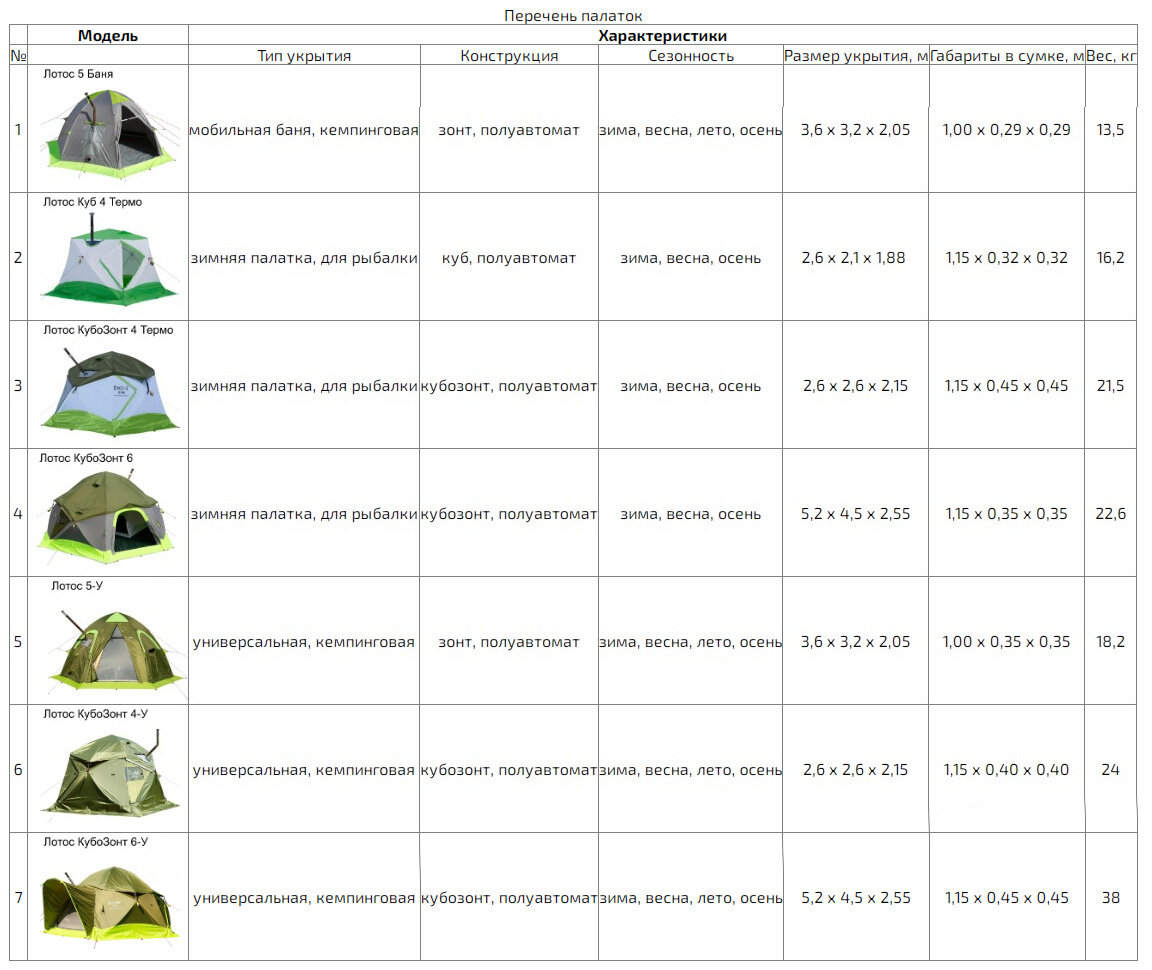Click the label 'Лотос 5 Баня'
1152x970 pixels.
tap(78, 73)
